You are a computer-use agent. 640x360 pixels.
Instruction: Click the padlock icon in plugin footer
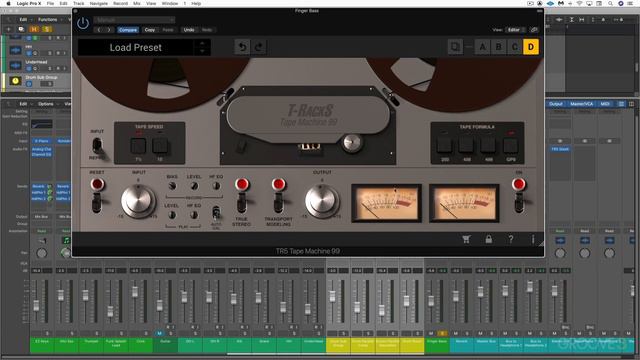pyautogui.click(x=489, y=239)
